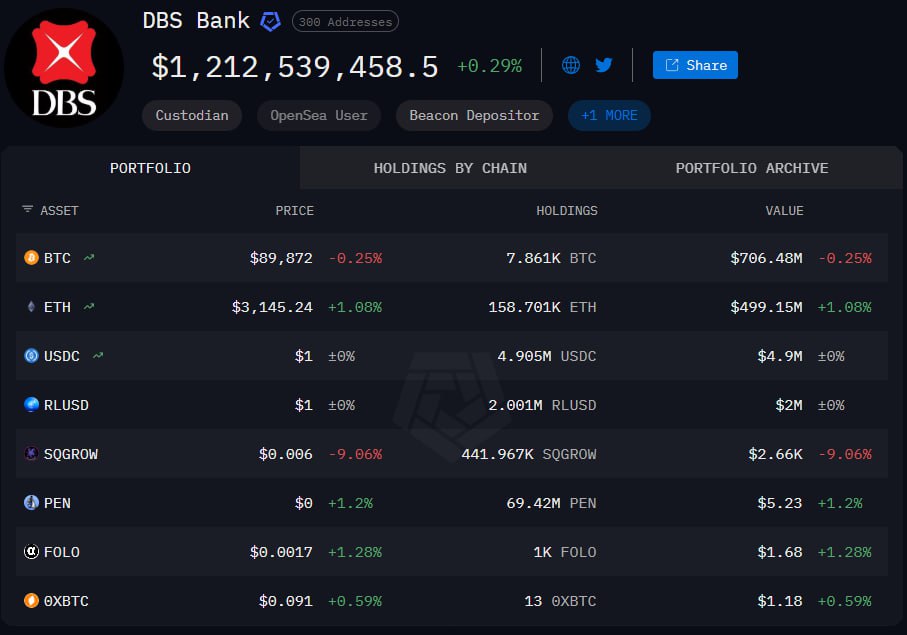Click the Bitcoin coin icon

coord(31,258)
